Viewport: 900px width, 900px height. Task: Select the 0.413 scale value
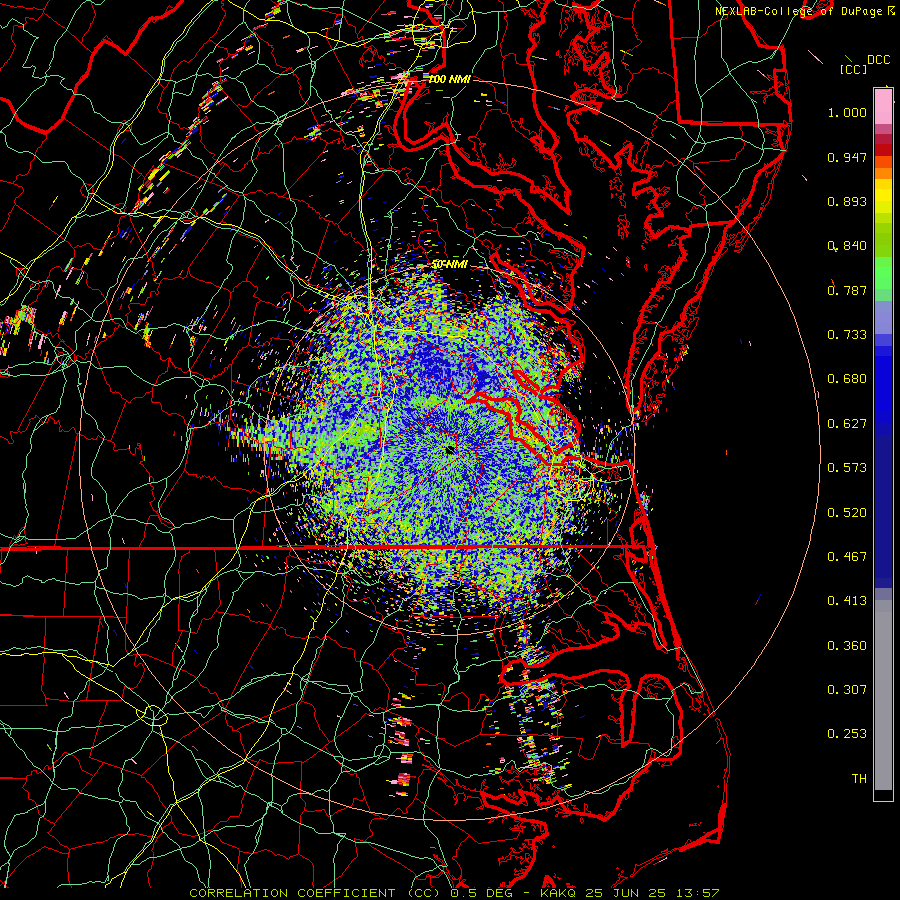pos(847,601)
